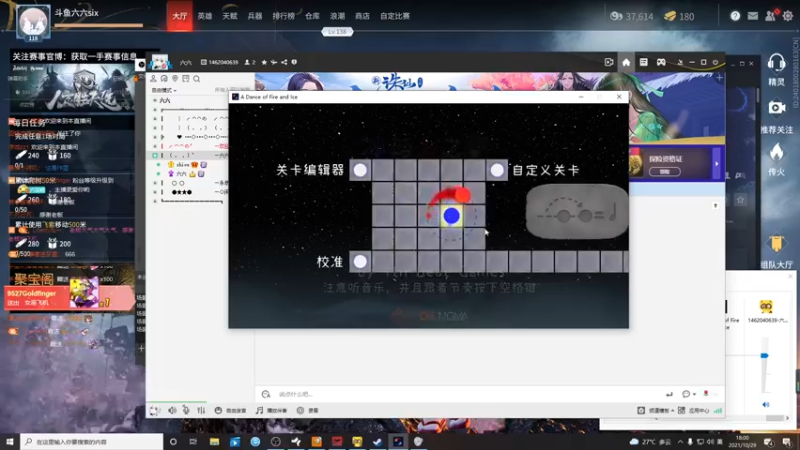Select user chi in channel list
800x450 pixels.
[189, 165]
